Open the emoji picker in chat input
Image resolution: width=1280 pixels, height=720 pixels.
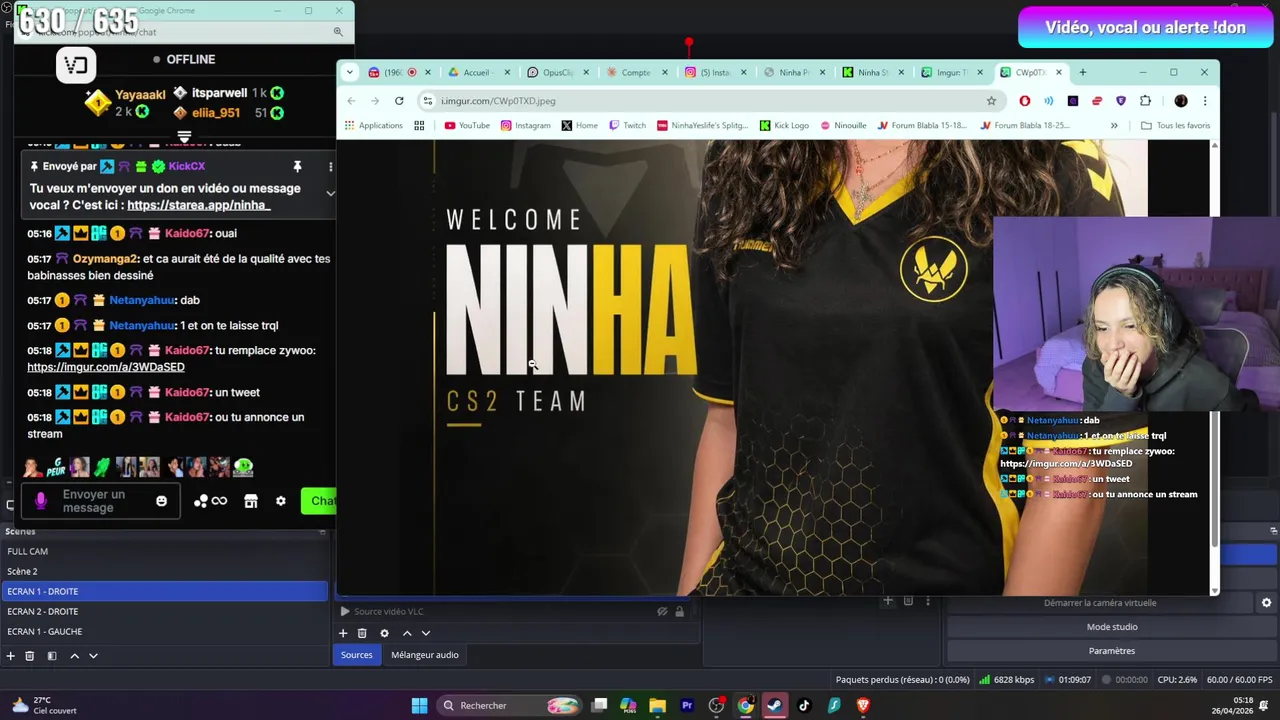point(161,501)
